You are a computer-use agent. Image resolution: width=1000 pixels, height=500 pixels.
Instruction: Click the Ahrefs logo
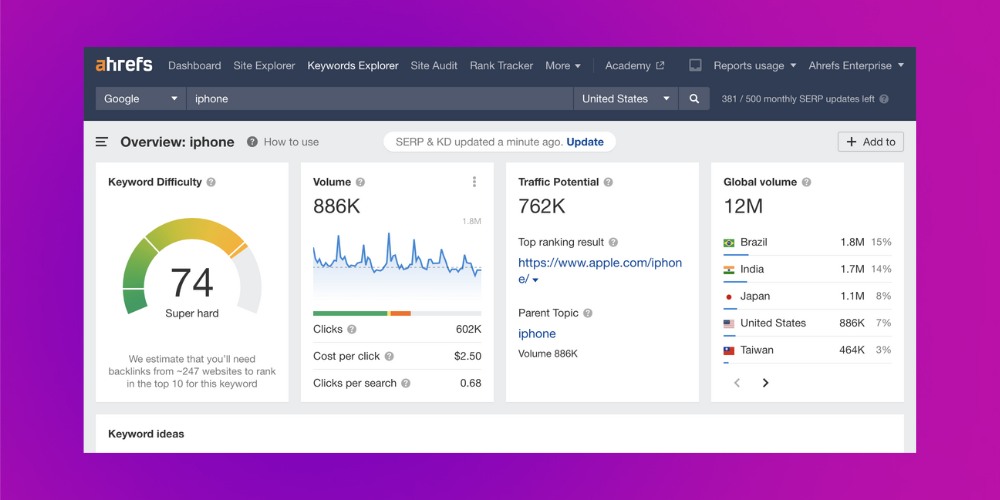click(124, 65)
